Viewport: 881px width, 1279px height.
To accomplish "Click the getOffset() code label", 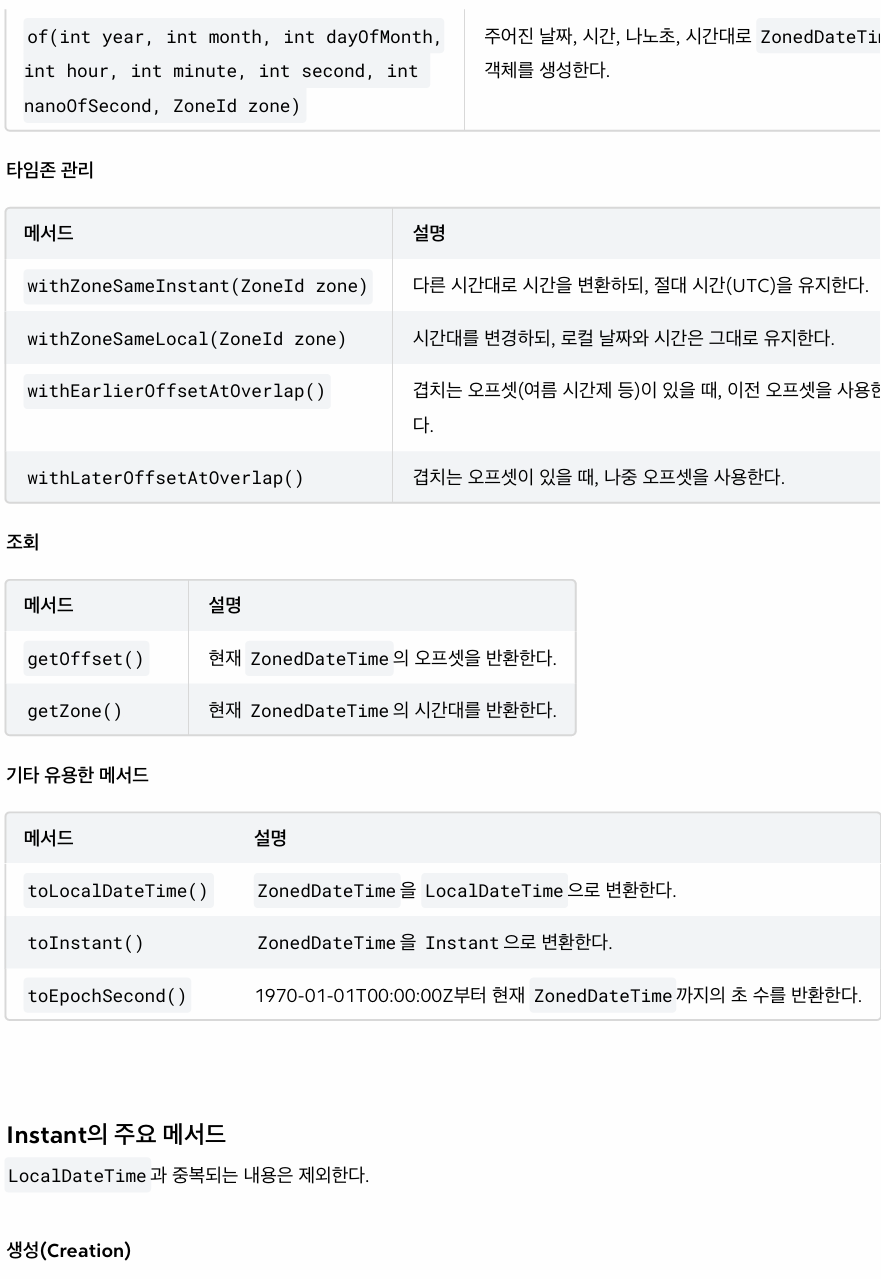I will pos(86,659).
